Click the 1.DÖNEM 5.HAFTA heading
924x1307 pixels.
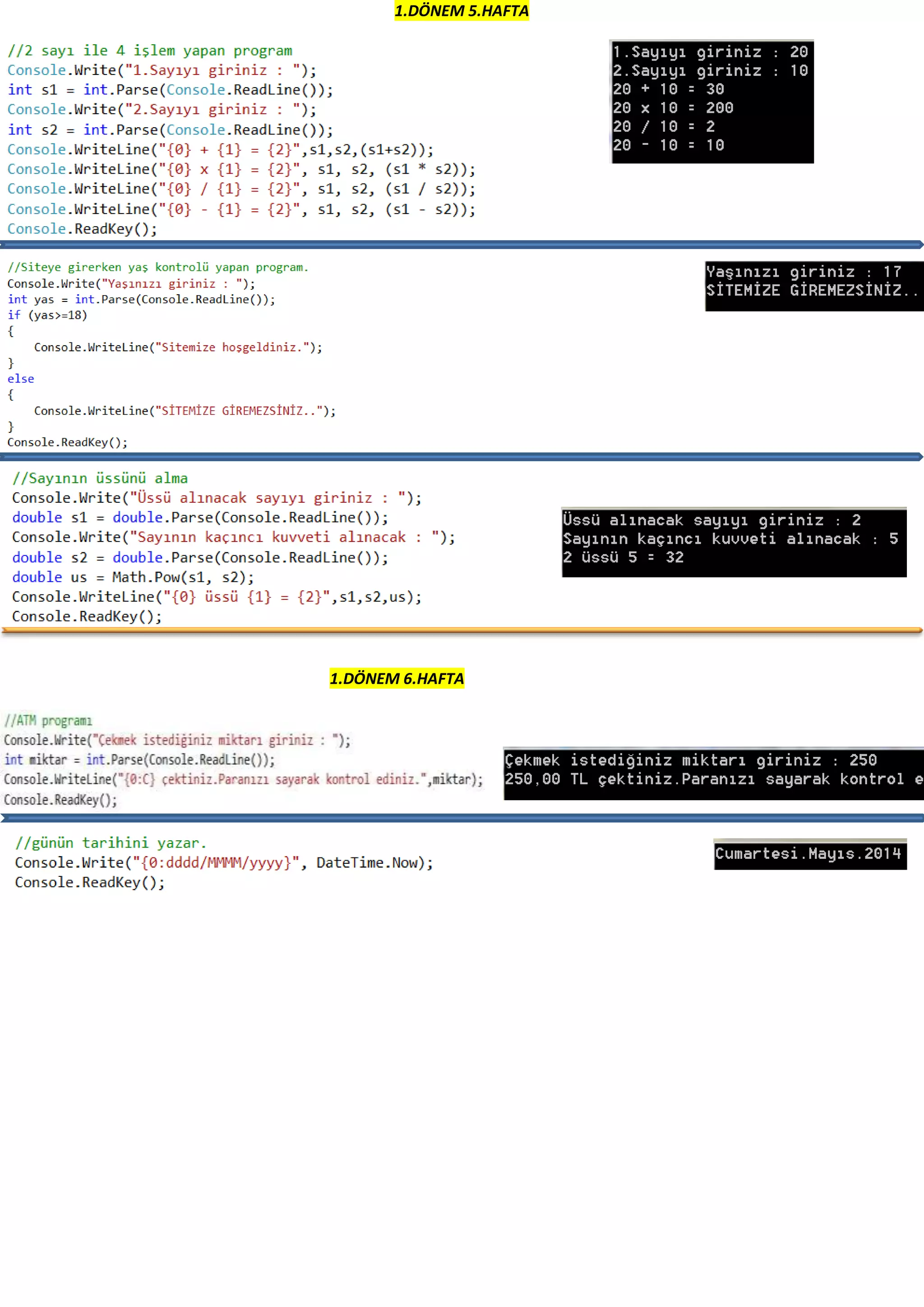[462, 11]
